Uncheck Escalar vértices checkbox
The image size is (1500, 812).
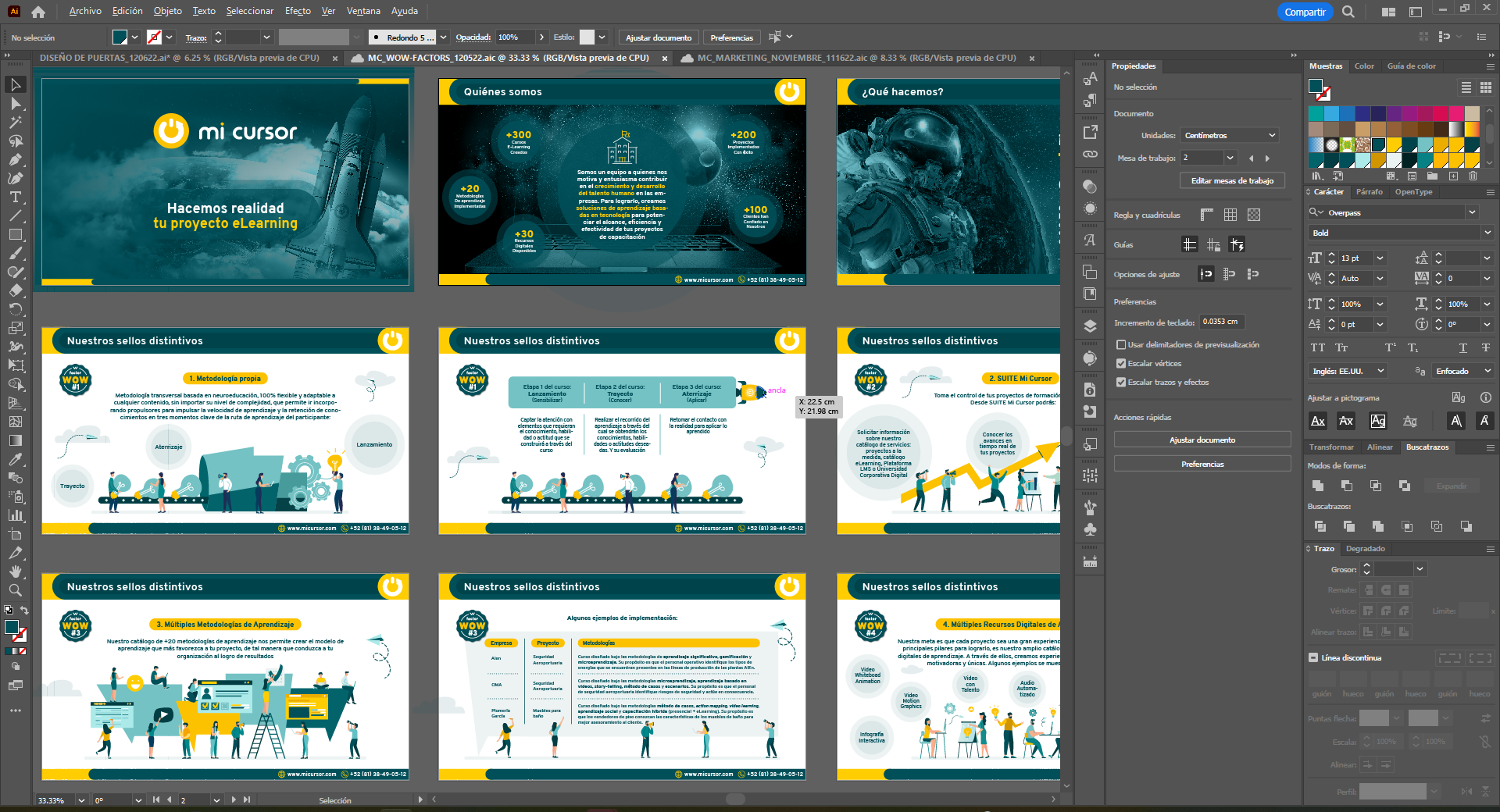[x=1121, y=363]
